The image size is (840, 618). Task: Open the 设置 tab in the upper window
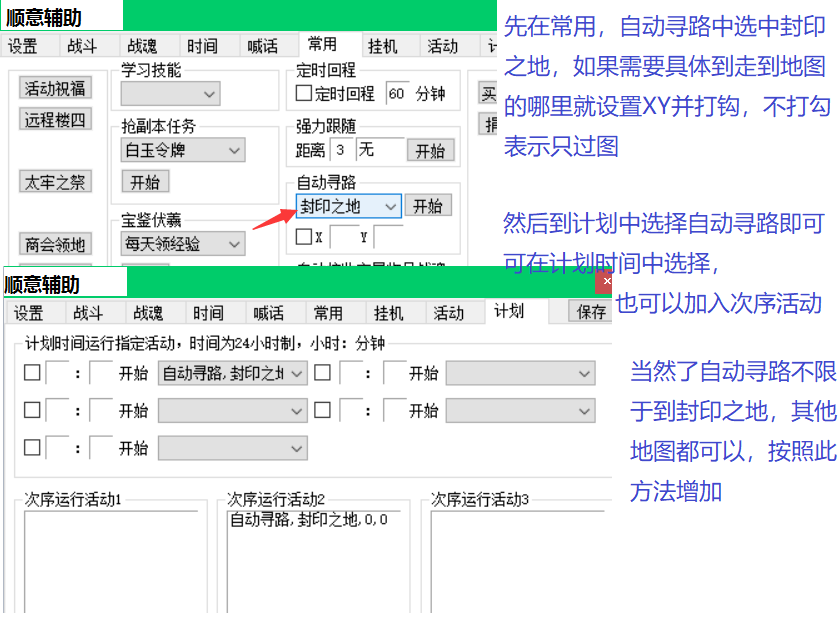point(23,46)
